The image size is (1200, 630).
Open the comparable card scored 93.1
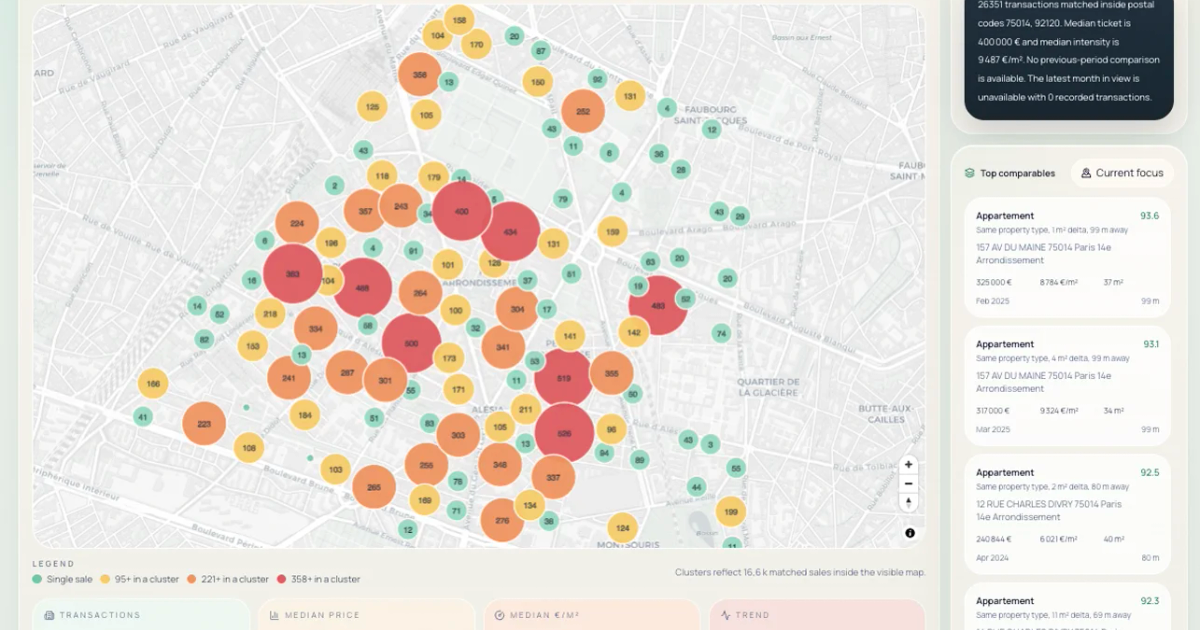pyautogui.click(x=1067, y=386)
